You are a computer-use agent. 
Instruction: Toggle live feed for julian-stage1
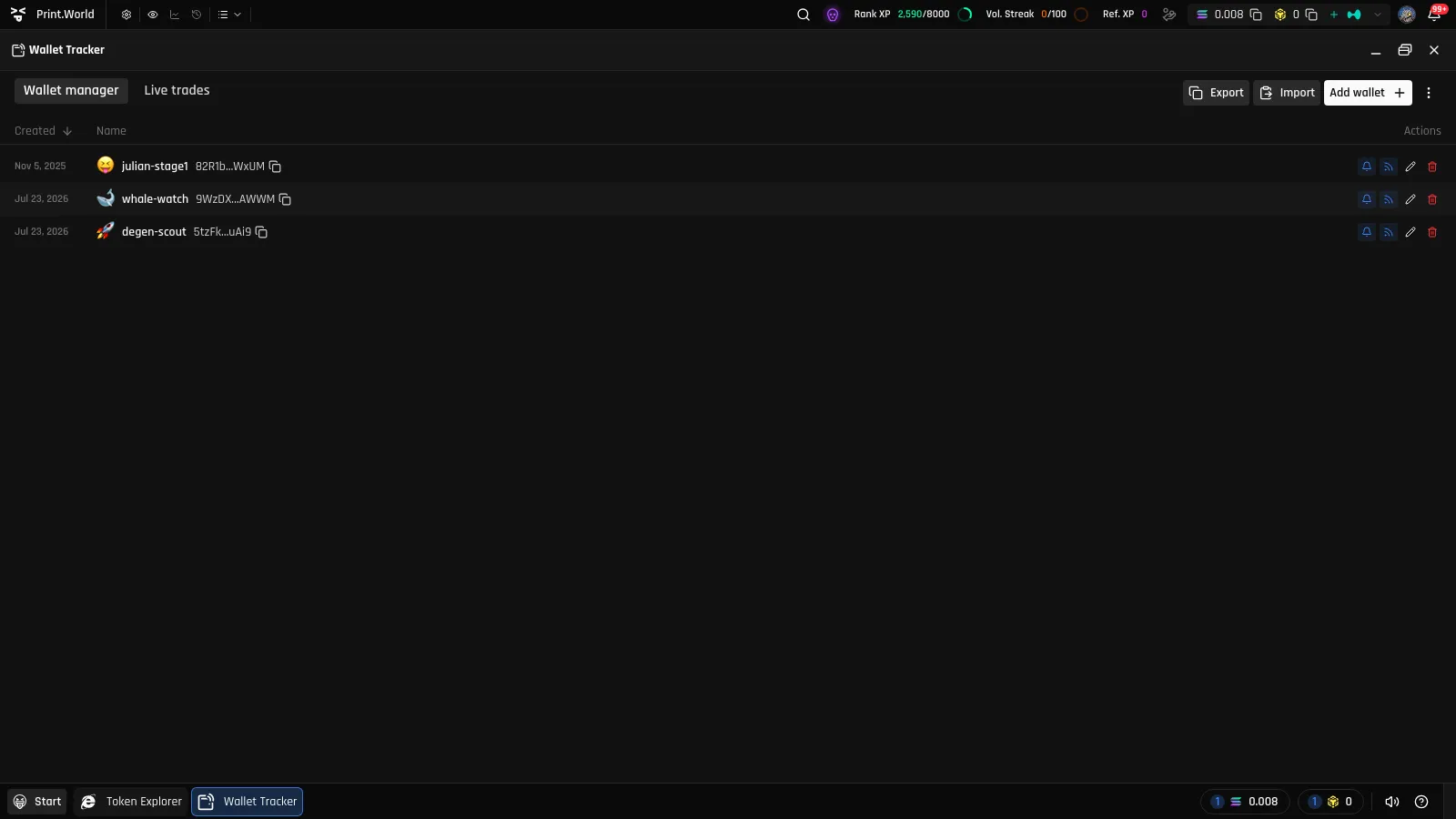click(x=1389, y=167)
